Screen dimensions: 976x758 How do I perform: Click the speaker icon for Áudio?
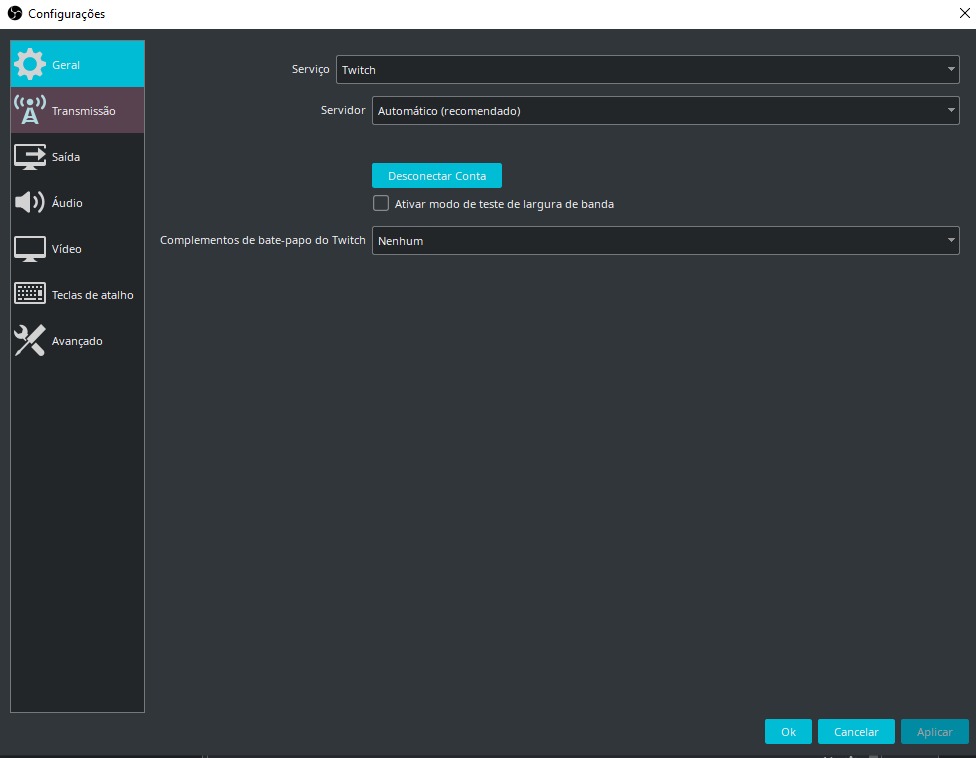coord(30,203)
